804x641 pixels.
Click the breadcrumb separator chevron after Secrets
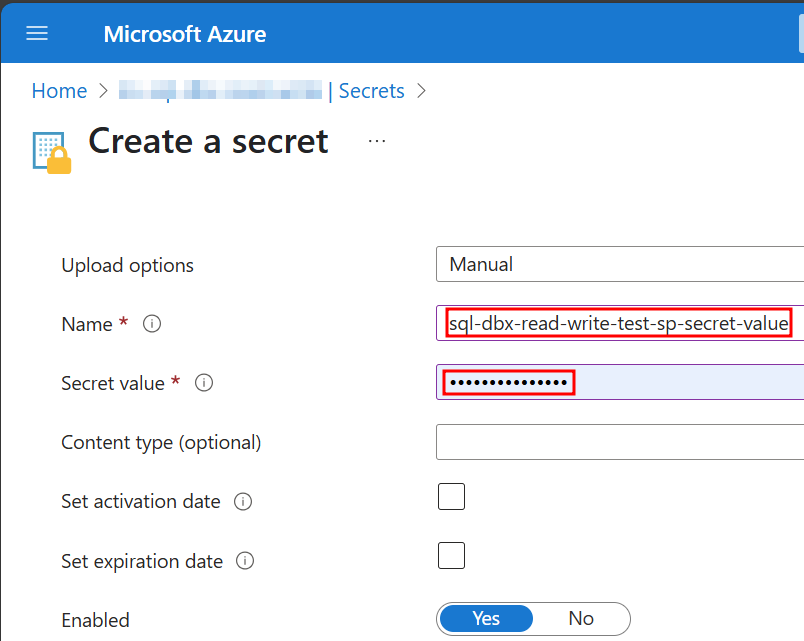pos(421,91)
